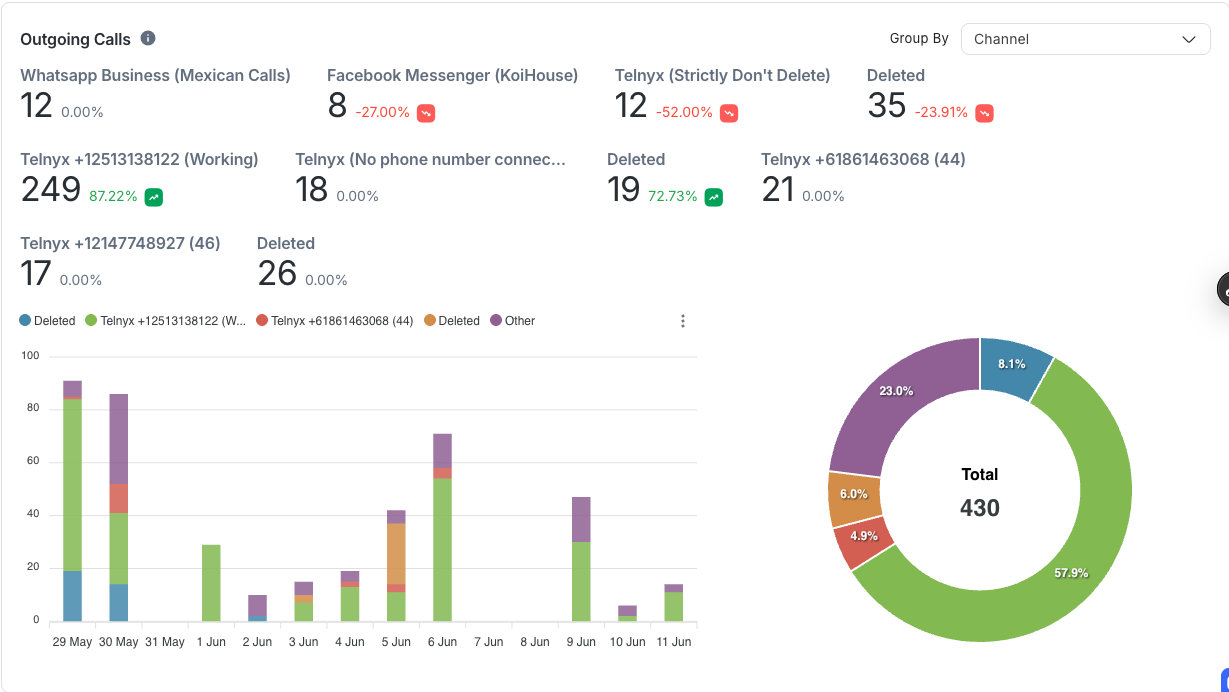Click the purple 23.0% donut segment

pyautogui.click(x=890, y=400)
